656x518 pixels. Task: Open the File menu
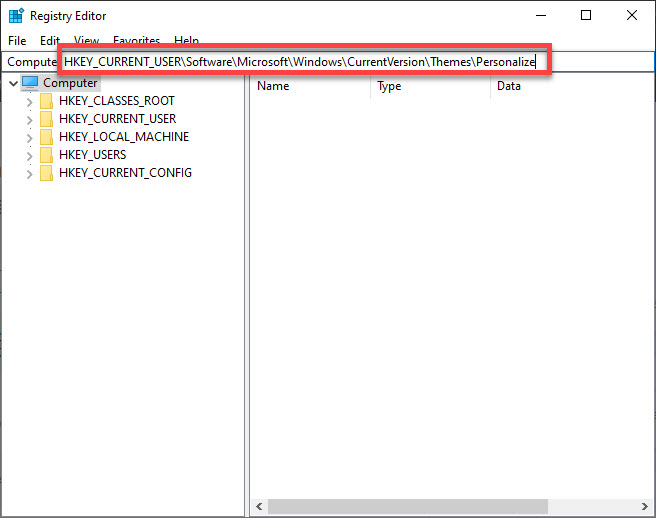(17, 41)
